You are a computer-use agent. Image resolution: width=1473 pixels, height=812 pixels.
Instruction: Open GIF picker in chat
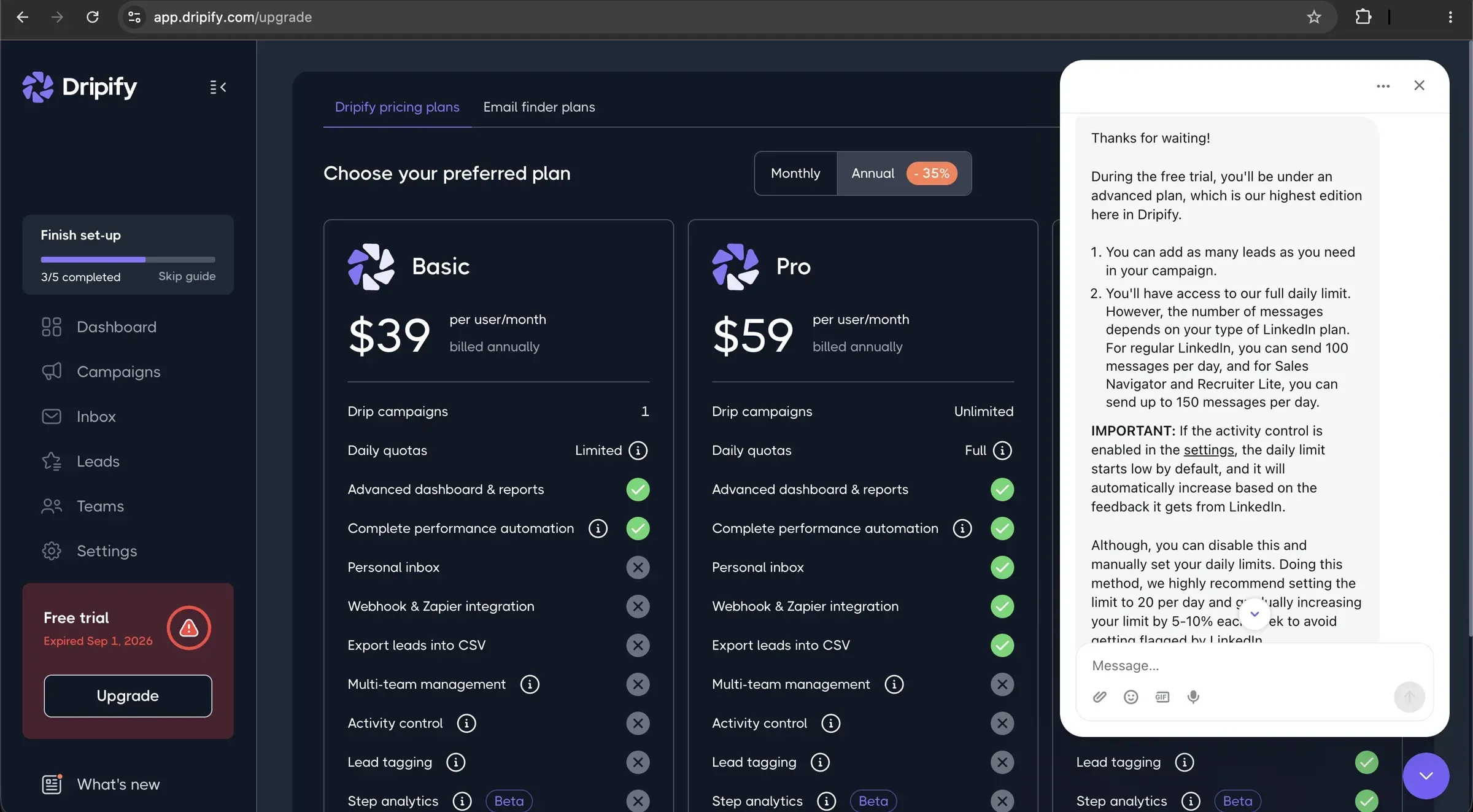1162,697
